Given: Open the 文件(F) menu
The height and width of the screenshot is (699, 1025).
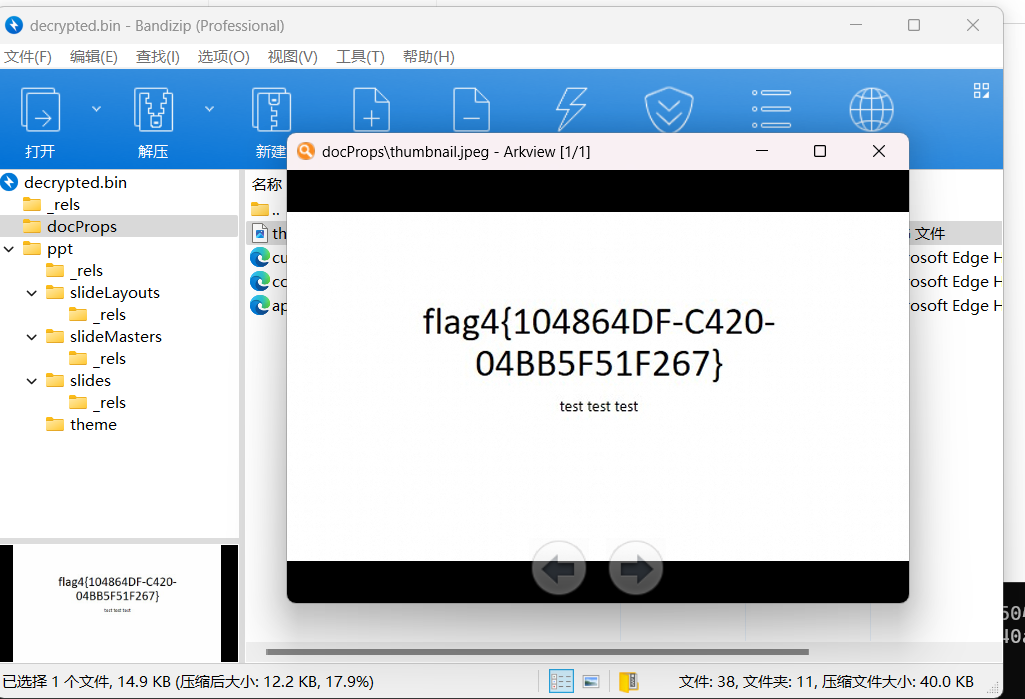Looking at the screenshot, I should pyautogui.click(x=28, y=57).
